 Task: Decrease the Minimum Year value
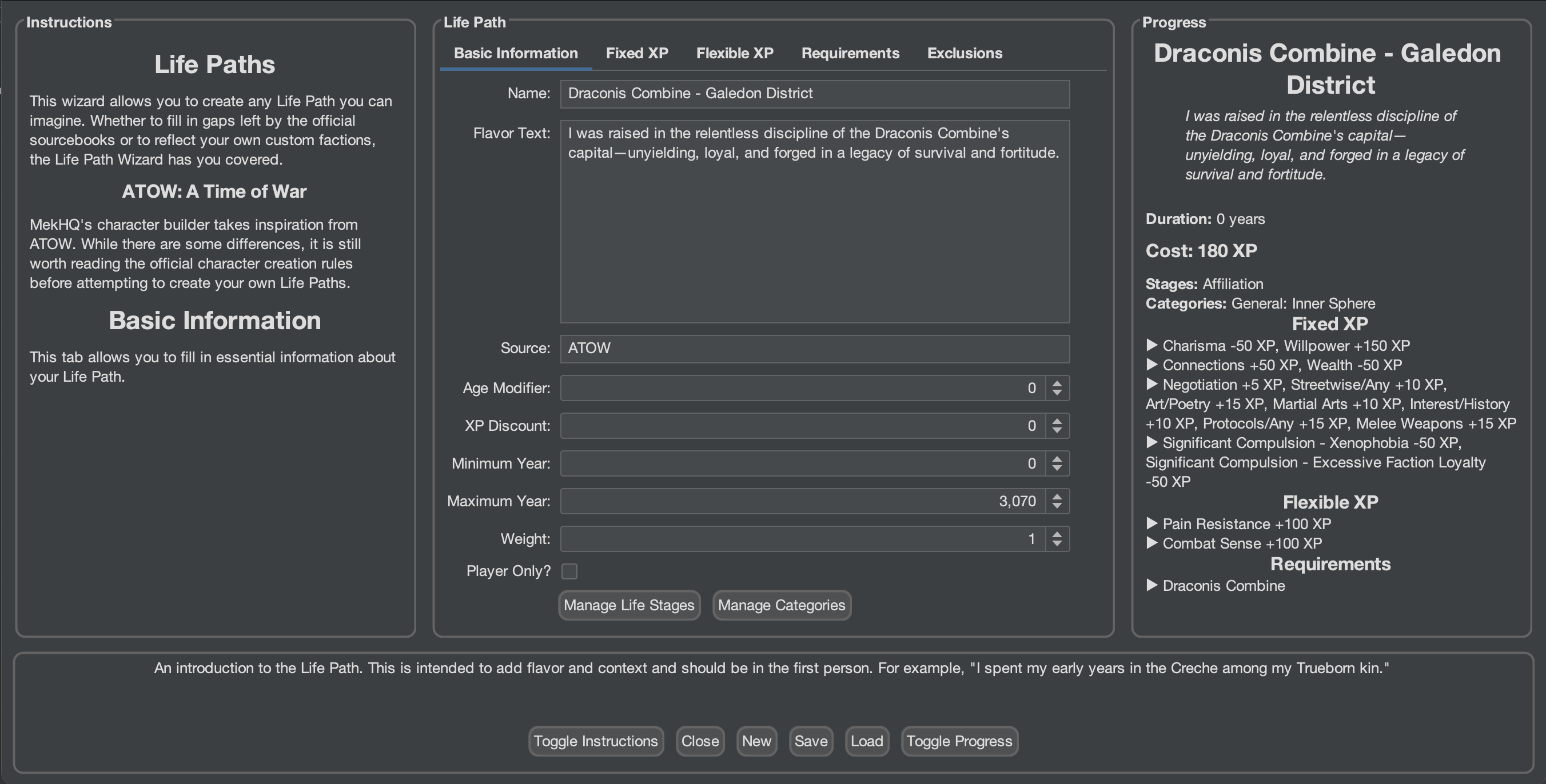pyautogui.click(x=1057, y=469)
